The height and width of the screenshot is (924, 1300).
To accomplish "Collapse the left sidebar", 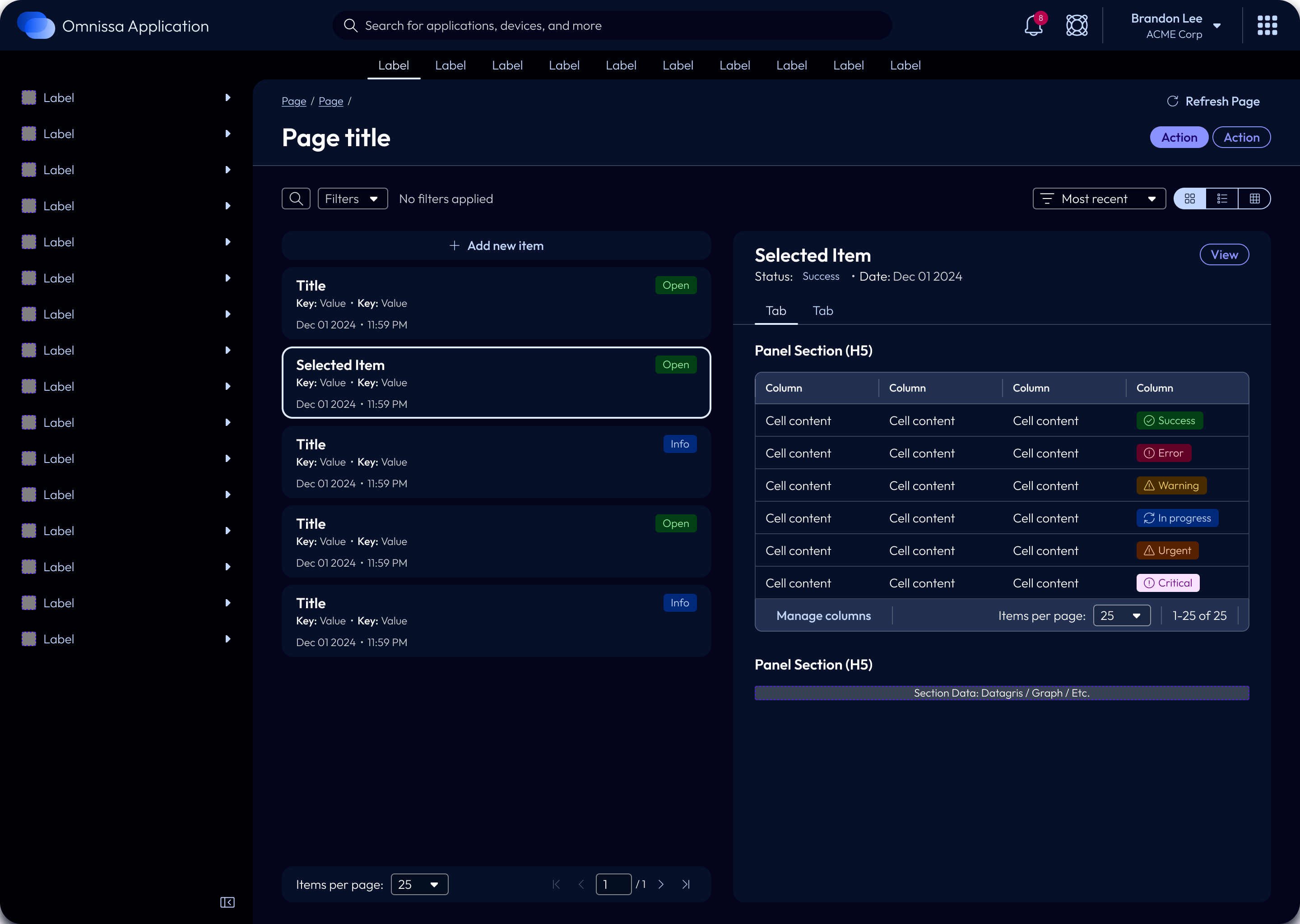I will click(227, 902).
